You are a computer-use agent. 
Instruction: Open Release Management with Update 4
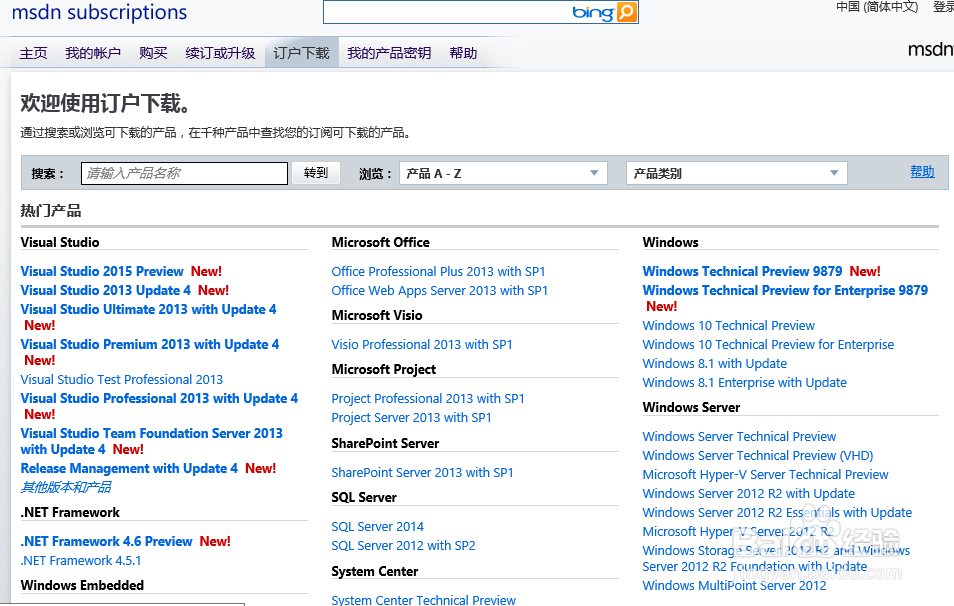point(129,468)
